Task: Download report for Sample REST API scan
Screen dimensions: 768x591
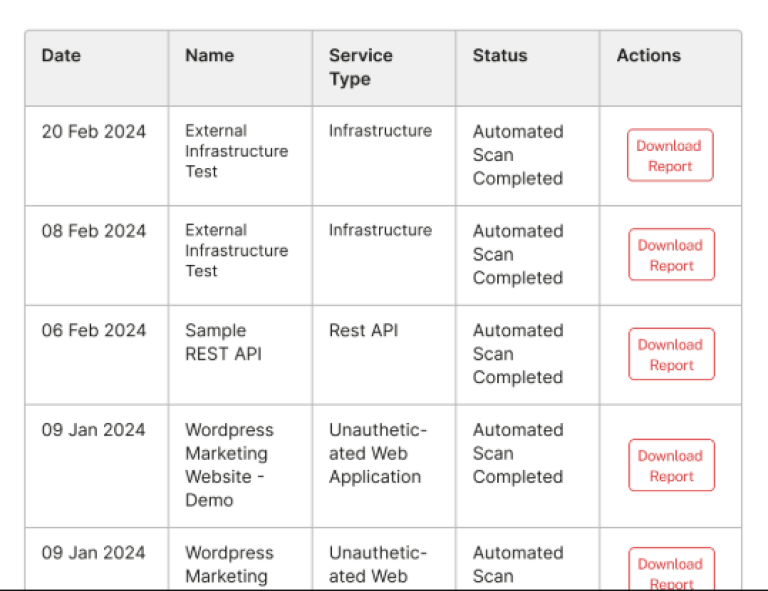Action: click(672, 354)
